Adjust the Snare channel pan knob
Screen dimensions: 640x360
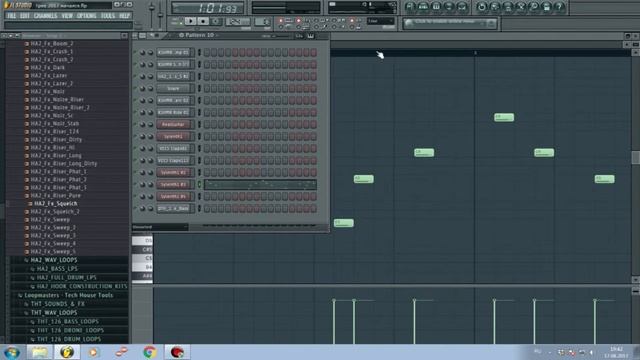[142, 89]
